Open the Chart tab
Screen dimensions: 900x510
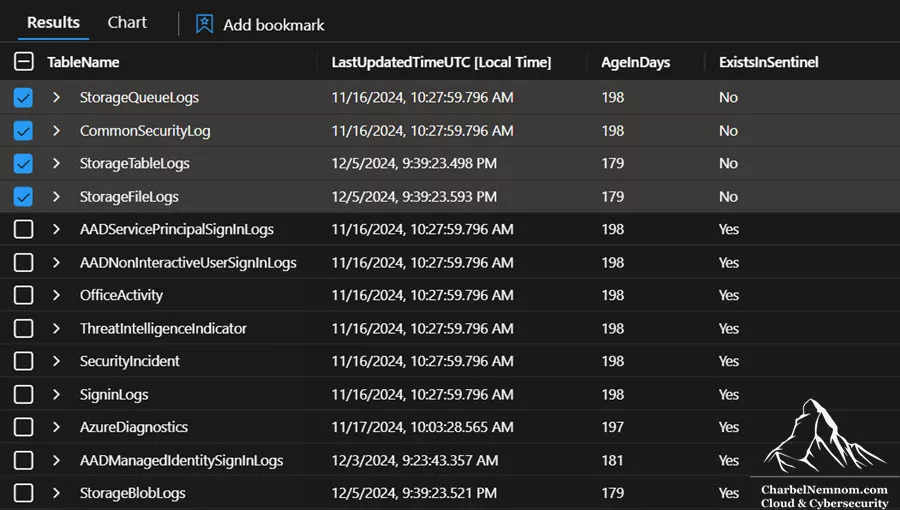tap(127, 23)
